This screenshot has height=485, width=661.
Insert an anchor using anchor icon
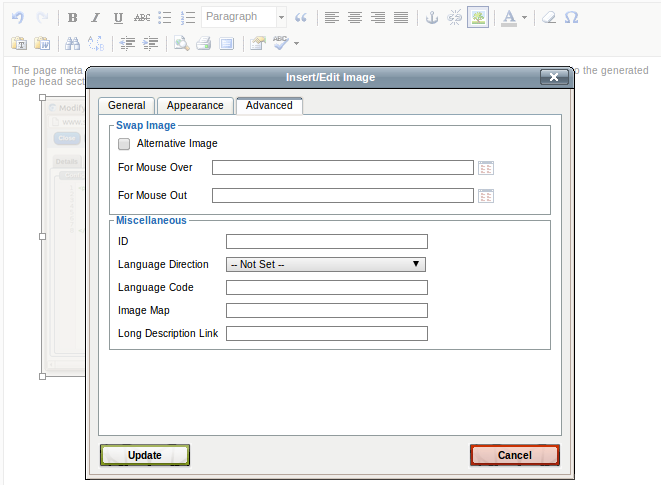point(432,18)
